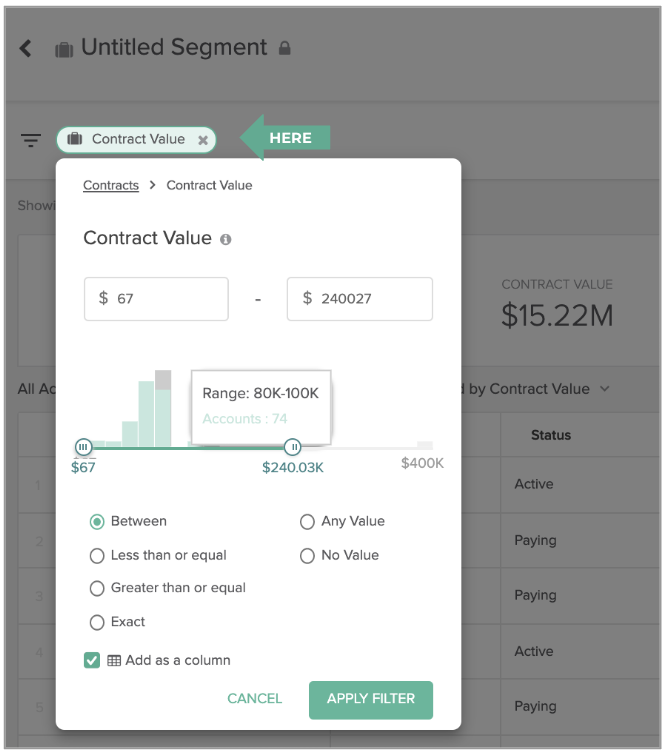This screenshot has width=668, height=756.
Task: Open the filter lines icon
Action: [31, 140]
